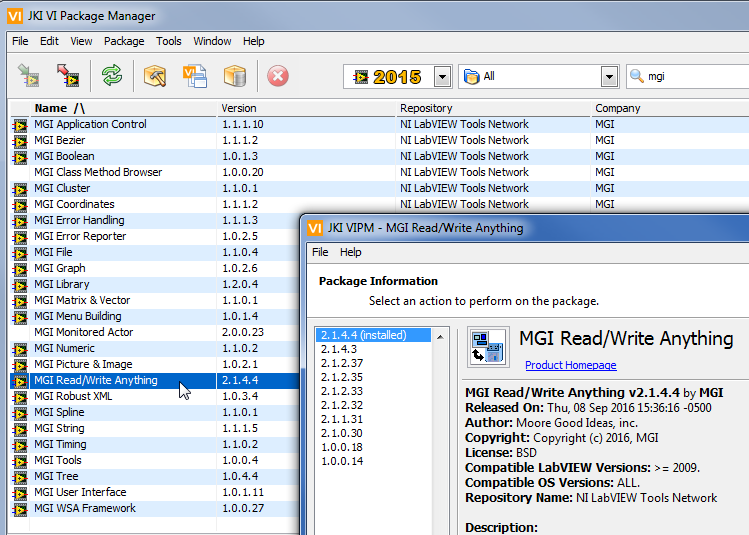Select the MGI Menu Building row
The height and width of the screenshot is (535, 749).
pos(155,316)
